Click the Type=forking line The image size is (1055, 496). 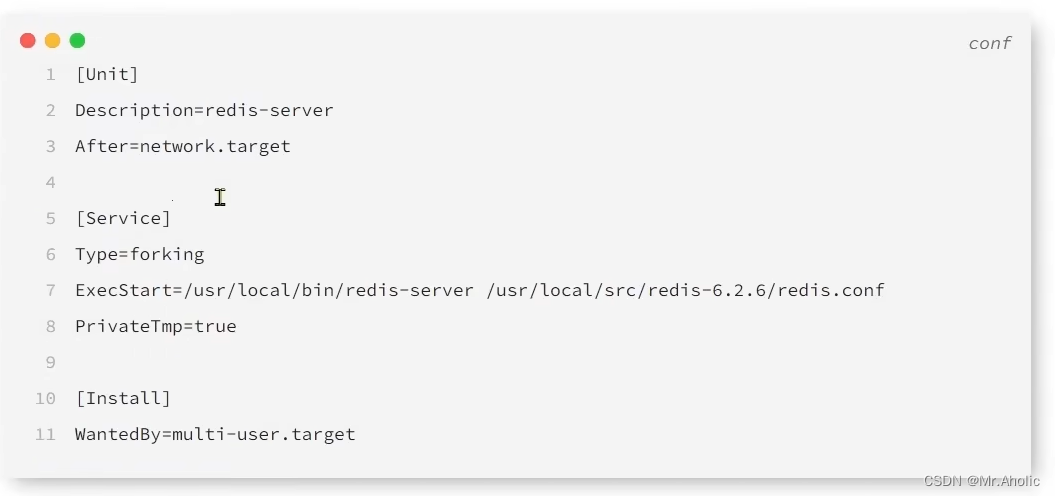point(139,254)
